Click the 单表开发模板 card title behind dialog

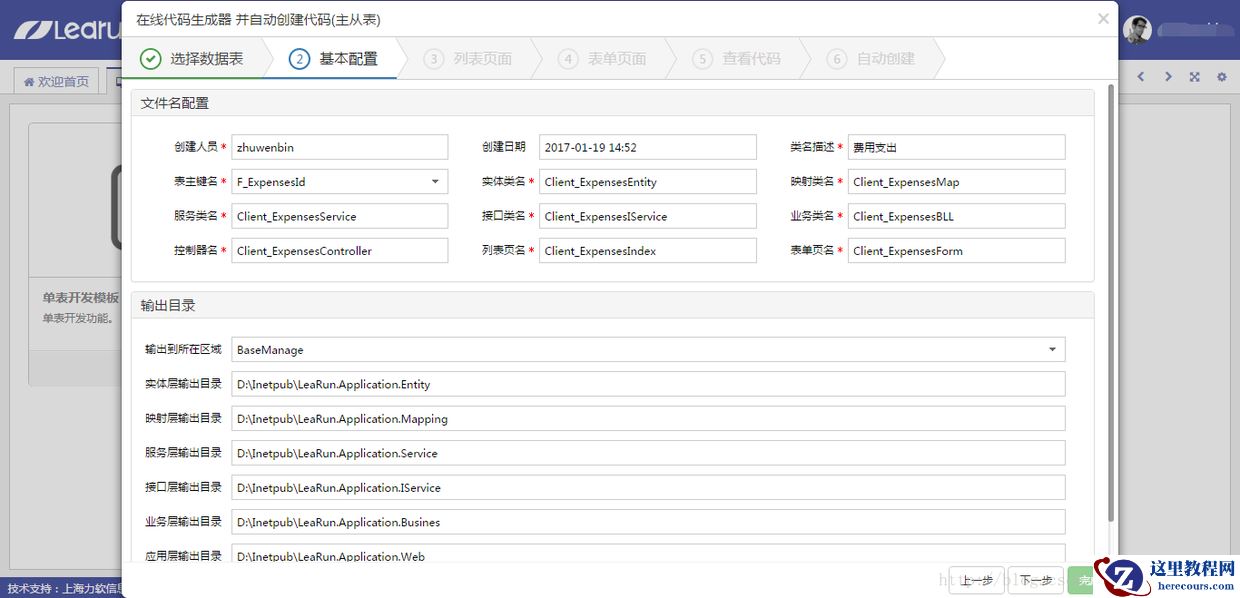(x=80, y=299)
